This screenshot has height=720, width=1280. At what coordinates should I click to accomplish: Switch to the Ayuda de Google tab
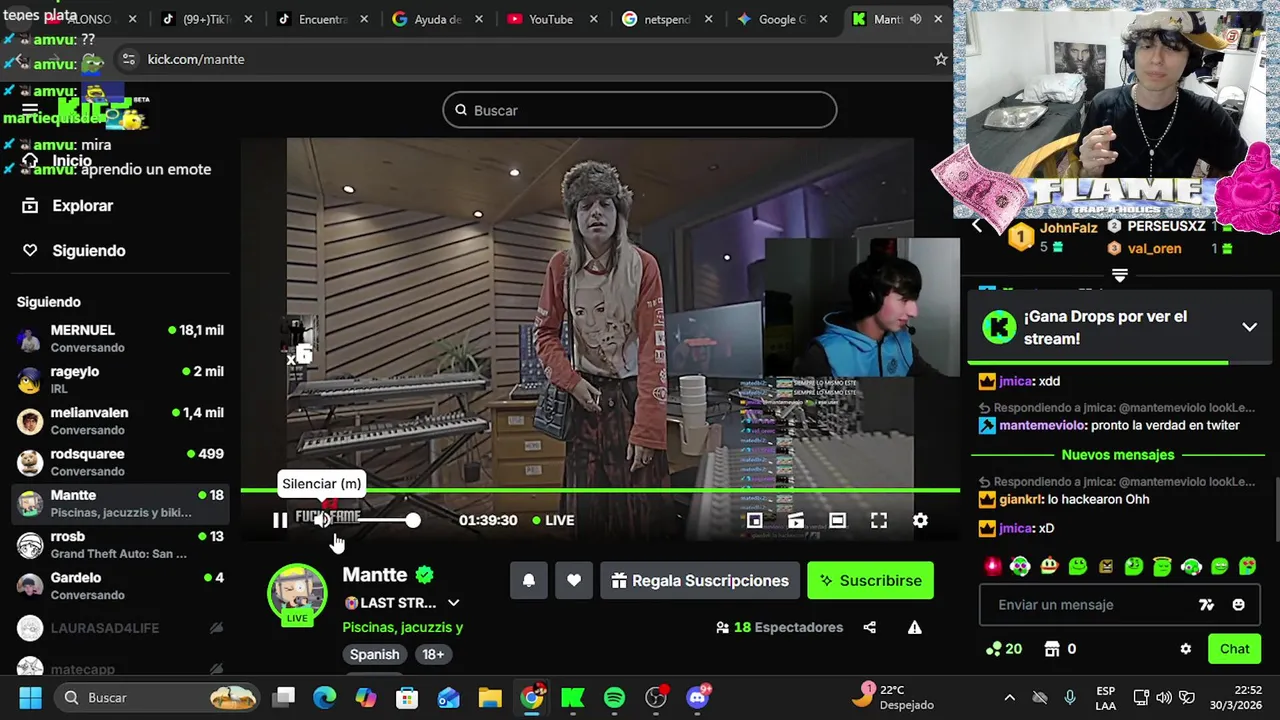pos(436,19)
